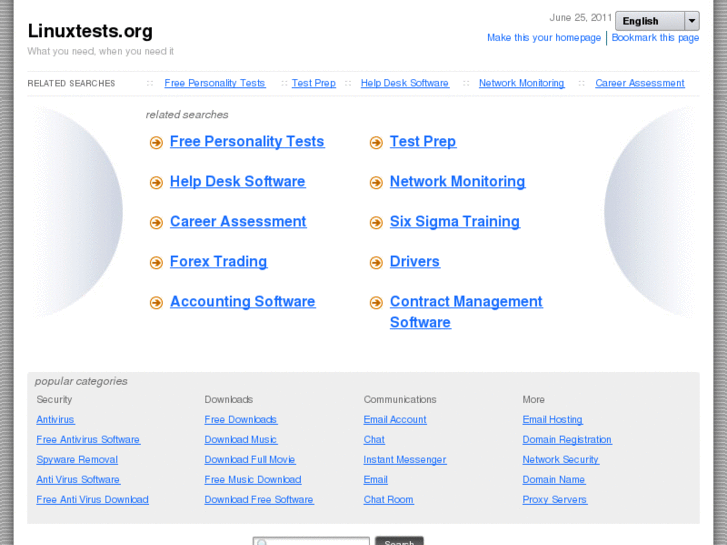Go to the Download Full Movie link
Viewport: 727px width, 545px height.
click(x=249, y=460)
